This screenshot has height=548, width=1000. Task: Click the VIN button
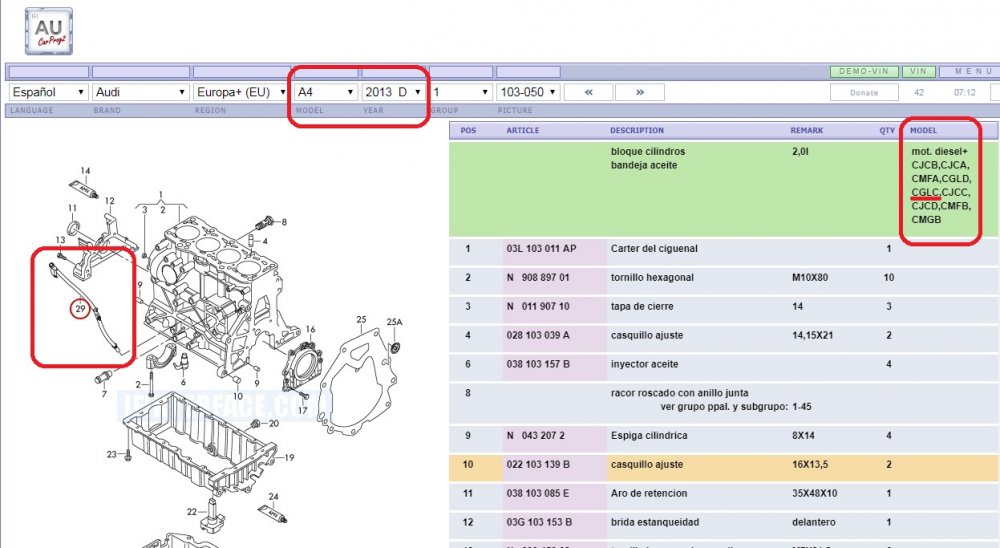[x=917, y=72]
